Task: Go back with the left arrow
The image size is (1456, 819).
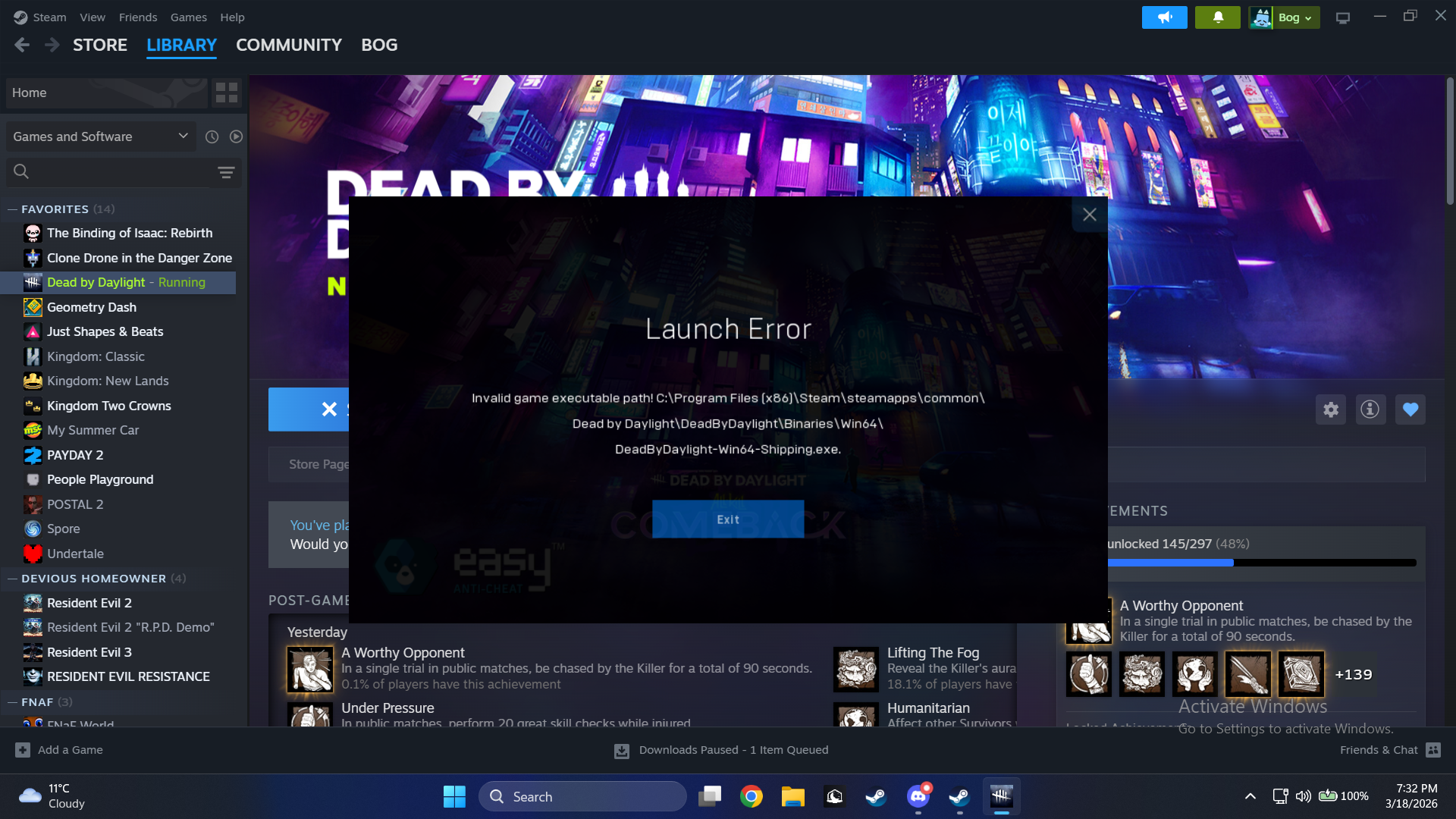Action: coord(22,45)
